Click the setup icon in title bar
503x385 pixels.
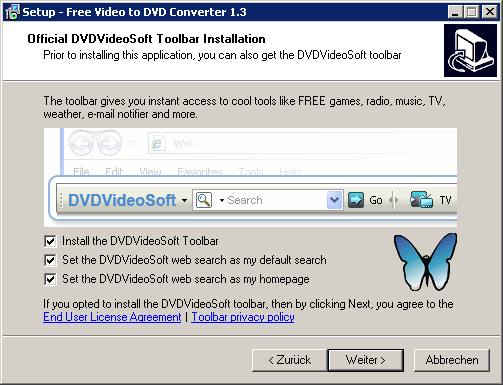[12, 12]
